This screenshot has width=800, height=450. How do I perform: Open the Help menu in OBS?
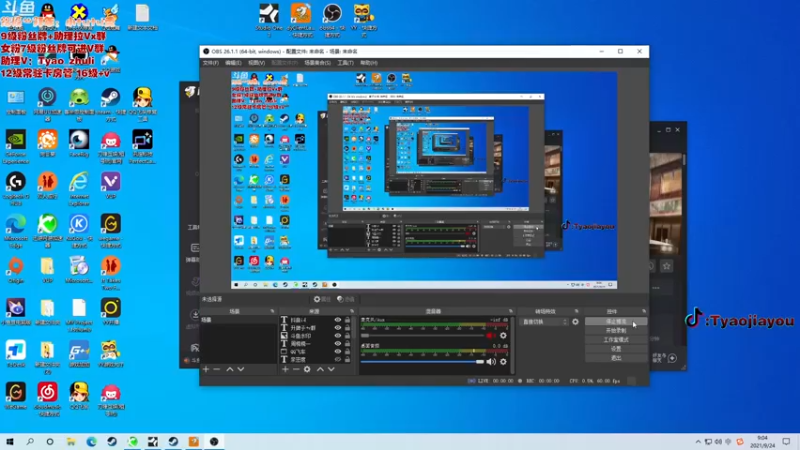(368, 63)
